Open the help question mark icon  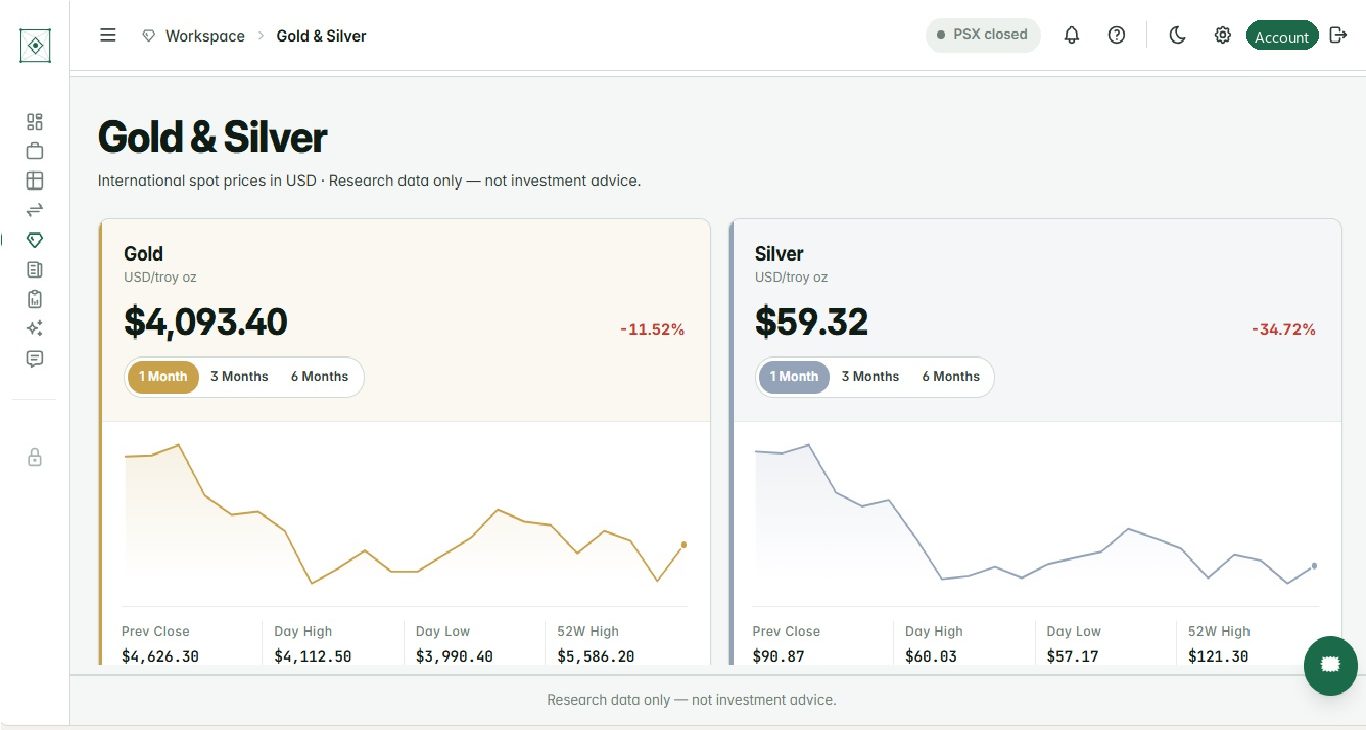(1117, 35)
